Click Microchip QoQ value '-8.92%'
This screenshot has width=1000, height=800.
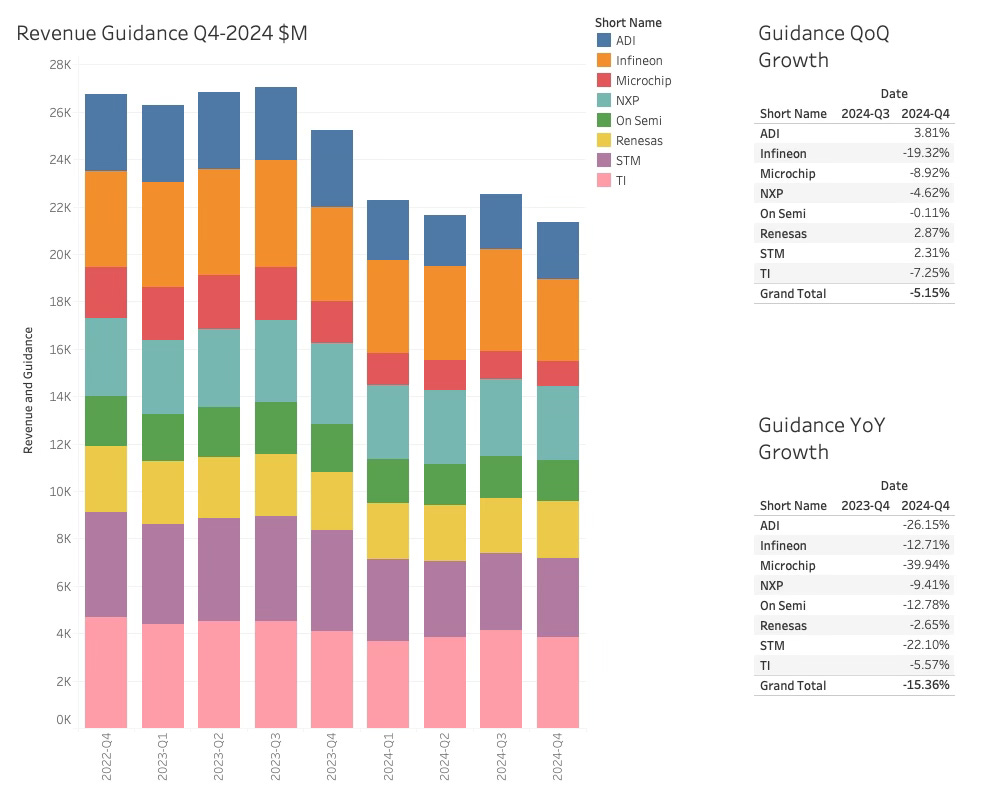[929, 173]
